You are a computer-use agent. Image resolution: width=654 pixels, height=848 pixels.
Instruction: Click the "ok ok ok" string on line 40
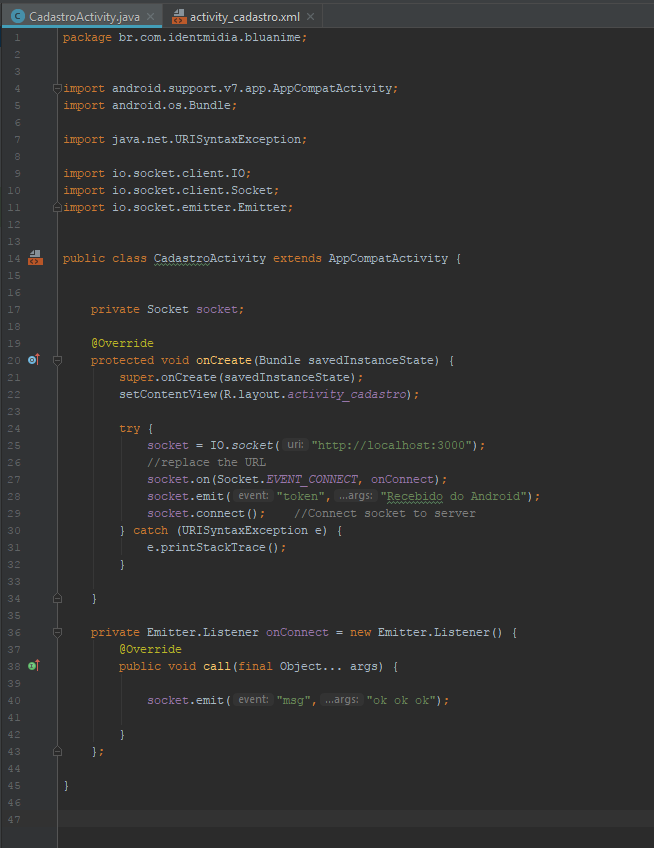(401, 700)
